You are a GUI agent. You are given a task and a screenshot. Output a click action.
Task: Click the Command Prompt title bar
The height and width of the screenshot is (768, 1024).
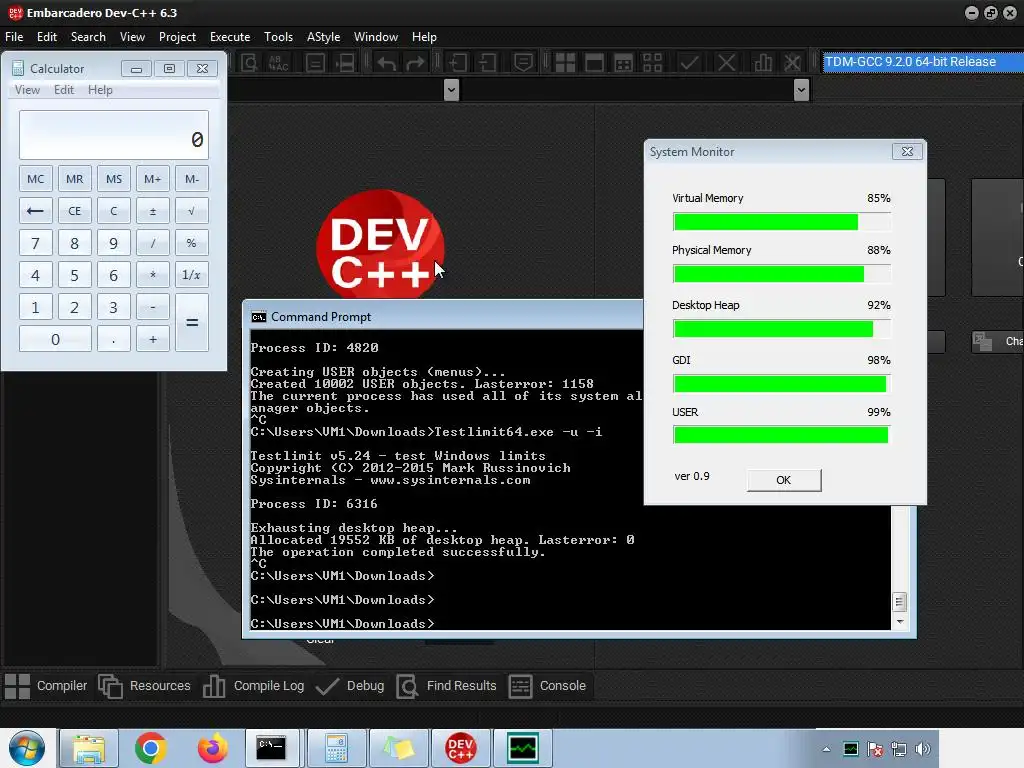(443, 317)
